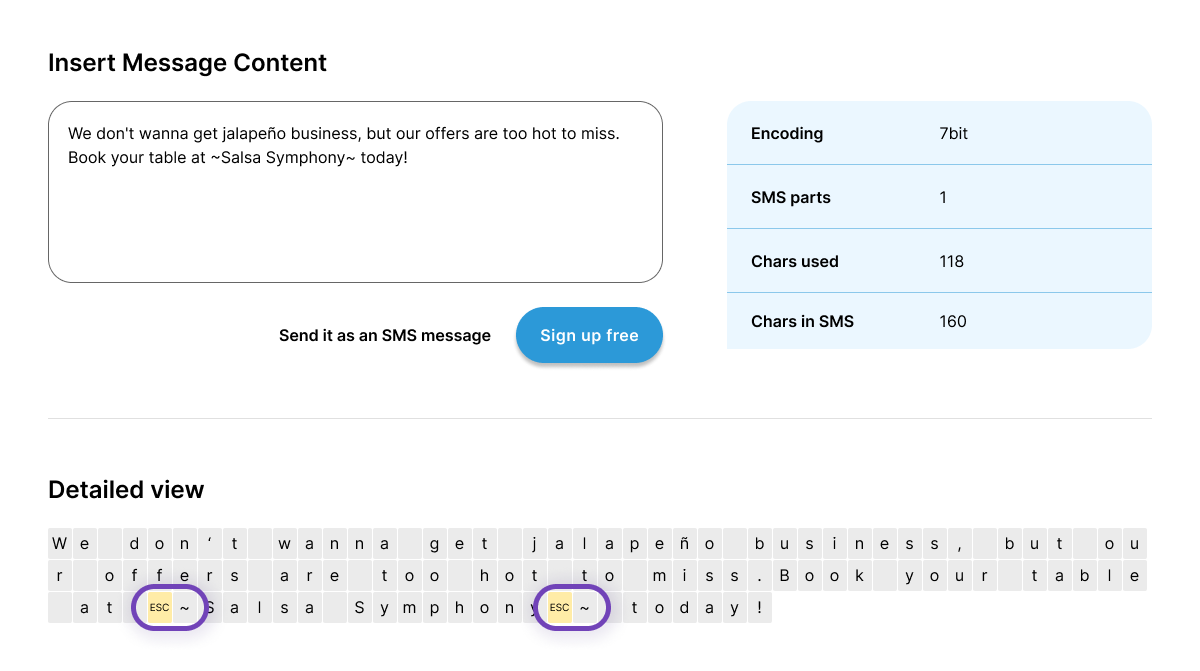Screen dimensions: 1200x671
Task: Select the comma character cell
Action: (960, 544)
